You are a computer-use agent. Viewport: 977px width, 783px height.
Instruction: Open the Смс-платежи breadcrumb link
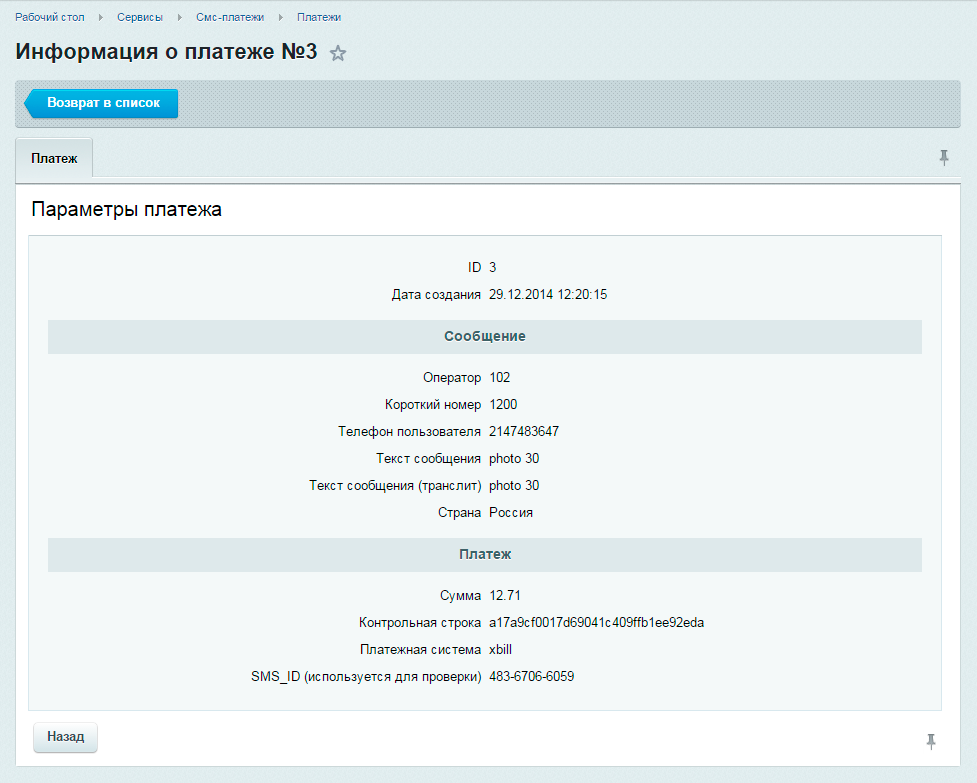click(x=230, y=17)
